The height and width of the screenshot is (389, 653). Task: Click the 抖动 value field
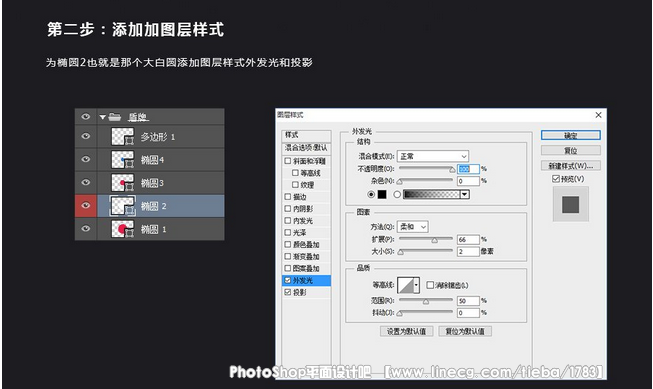[x=469, y=313]
